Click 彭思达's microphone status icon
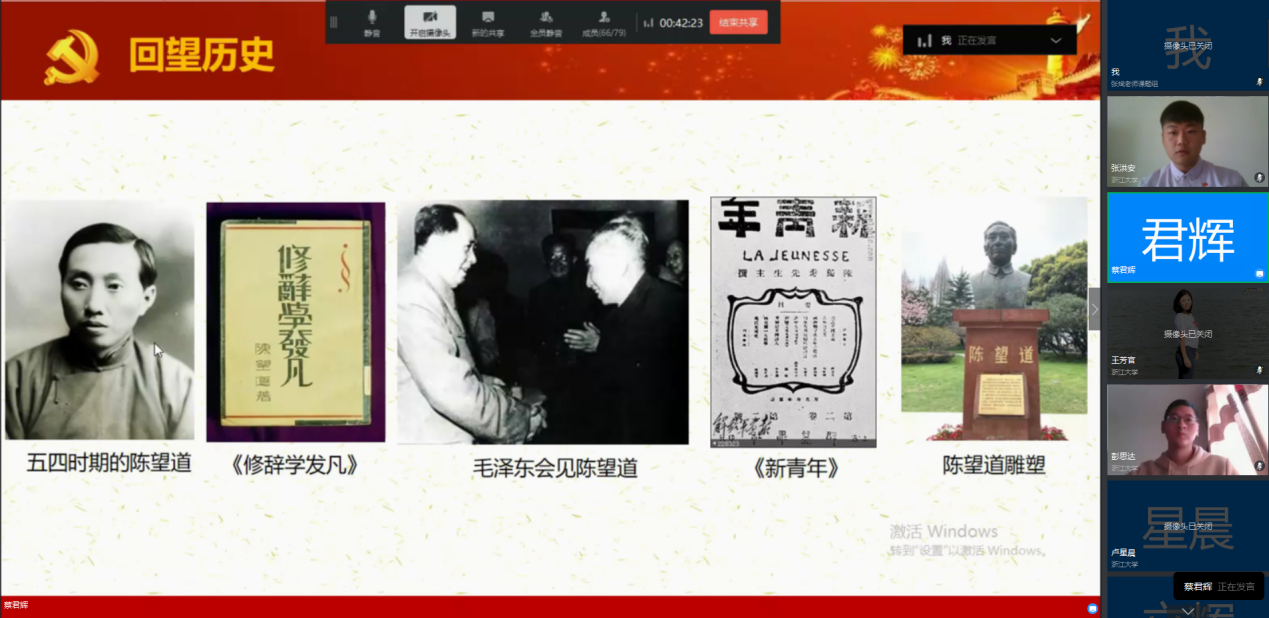 1259,466
